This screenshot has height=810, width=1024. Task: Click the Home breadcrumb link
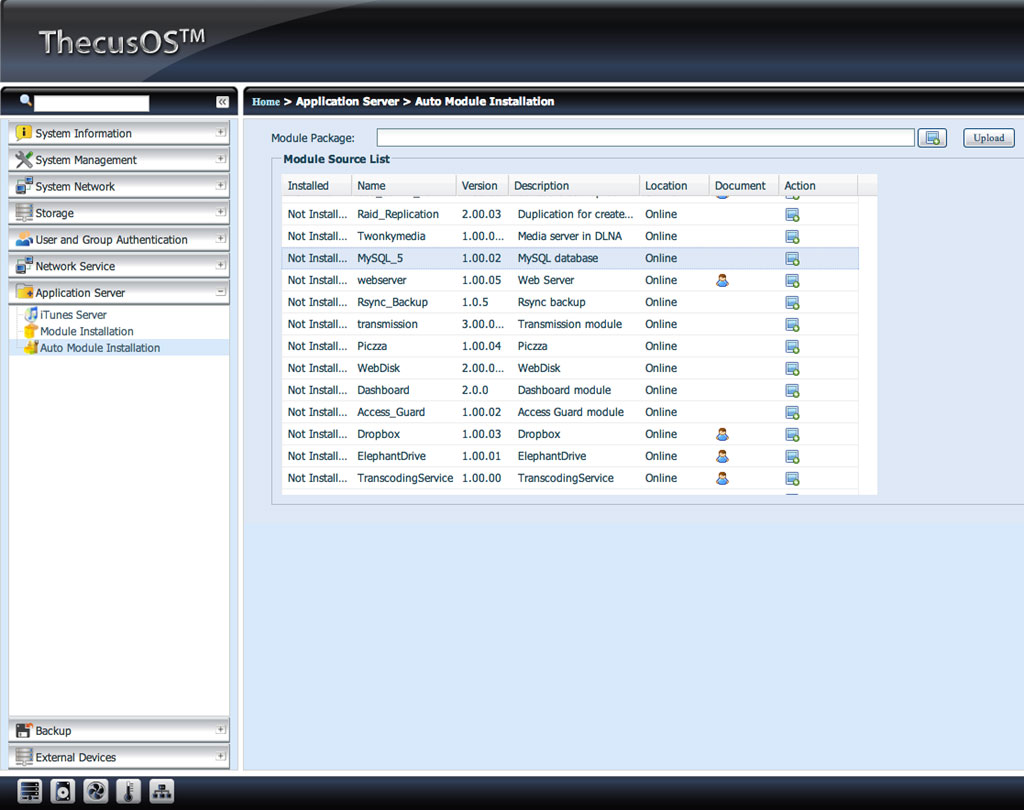point(266,102)
